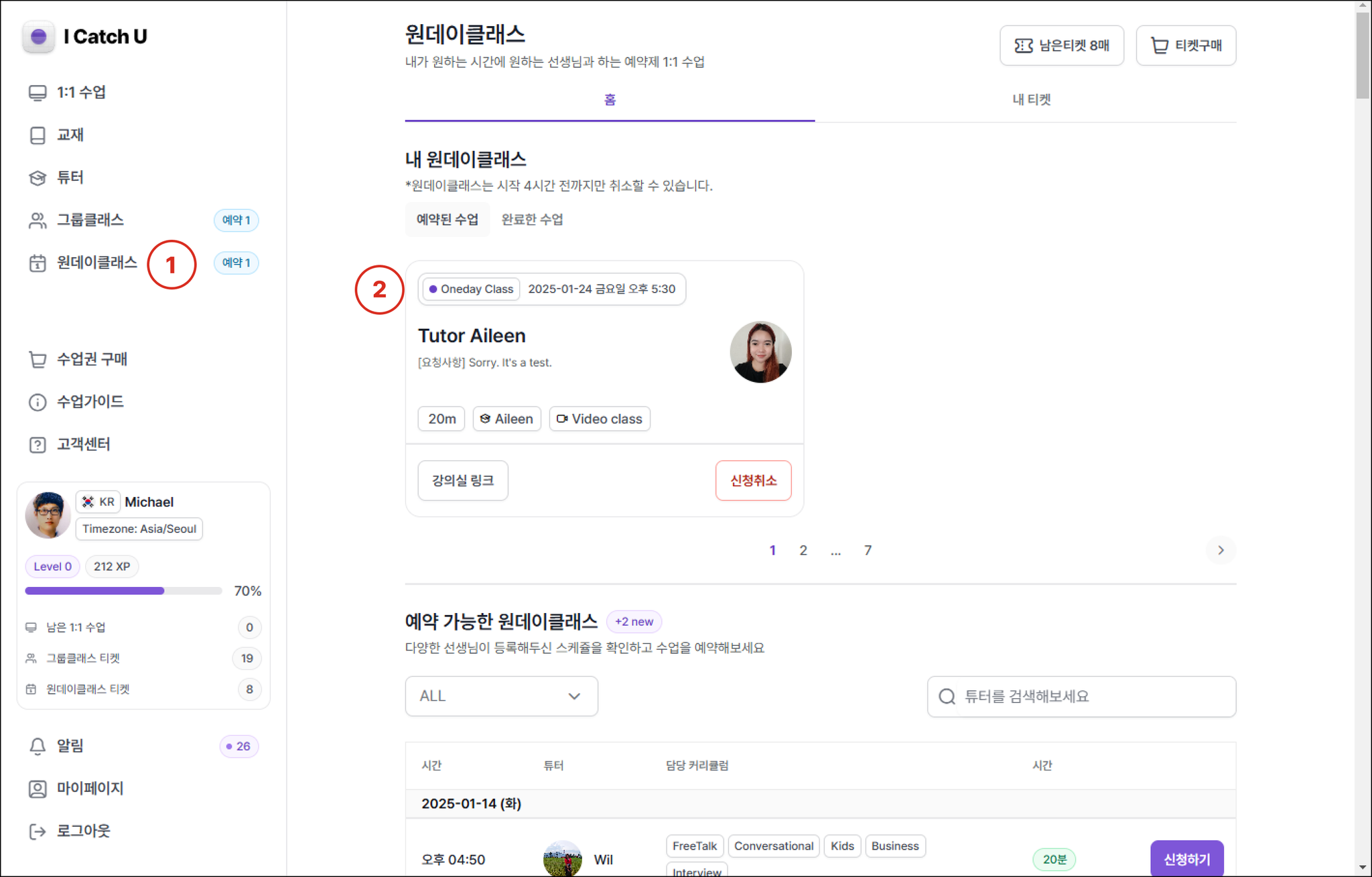Switch to the 내 티켓 tab
Screen dimensions: 1372x877
(1031, 100)
